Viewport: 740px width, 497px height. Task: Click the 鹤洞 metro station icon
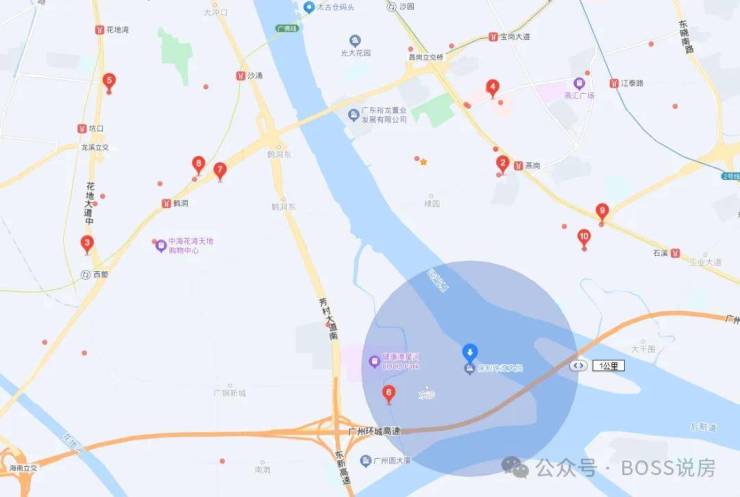click(x=166, y=203)
